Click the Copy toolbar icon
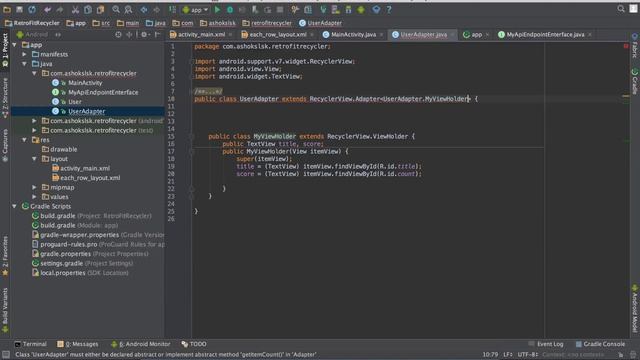The image size is (640, 360). [x=88, y=9]
